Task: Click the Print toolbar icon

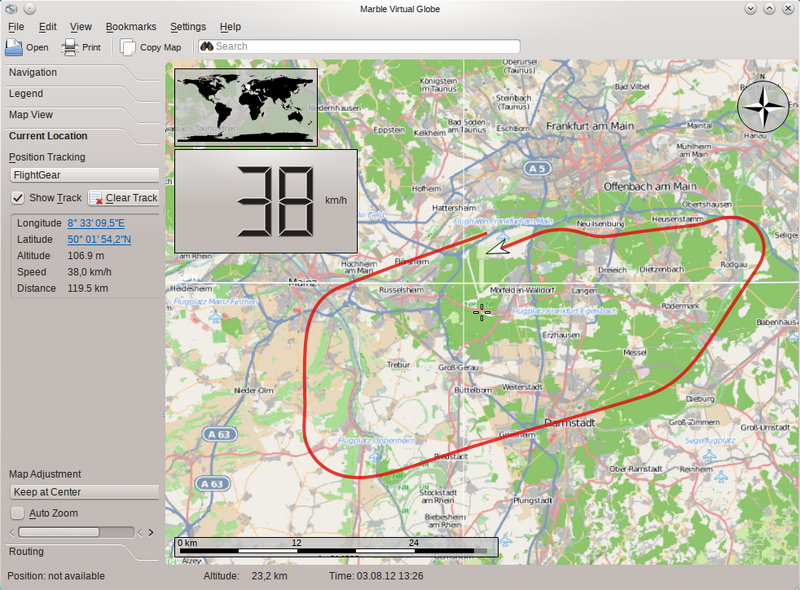Action: [69, 47]
